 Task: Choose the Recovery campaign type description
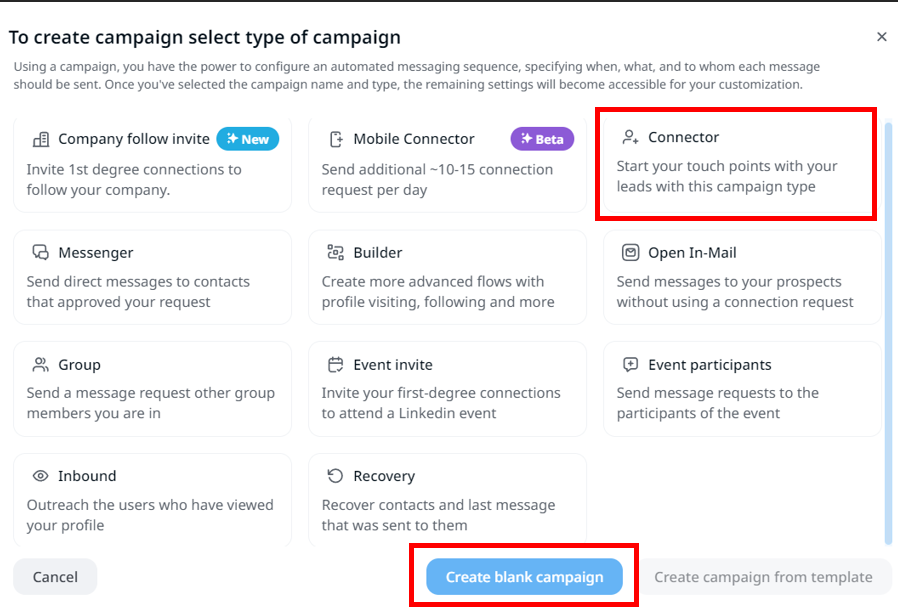pyautogui.click(x=438, y=515)
